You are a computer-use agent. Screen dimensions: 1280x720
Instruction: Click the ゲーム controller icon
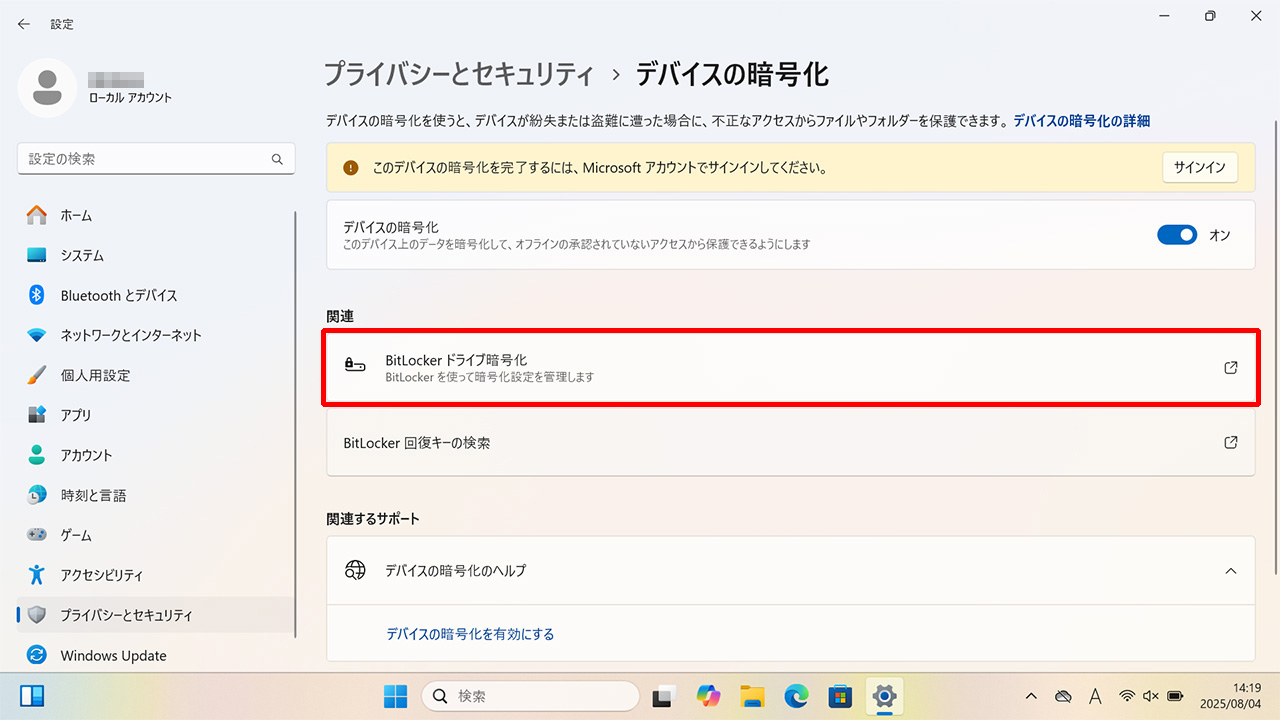pos(37,535)
